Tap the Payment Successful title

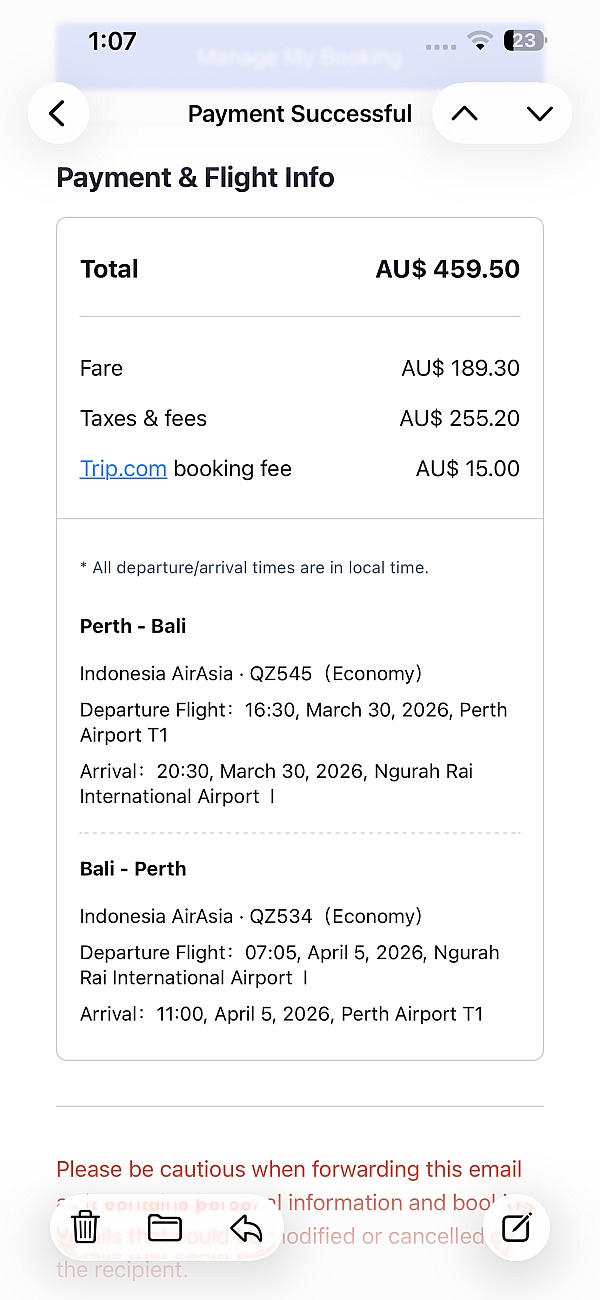pyautogui.click(x=300, y=114)
